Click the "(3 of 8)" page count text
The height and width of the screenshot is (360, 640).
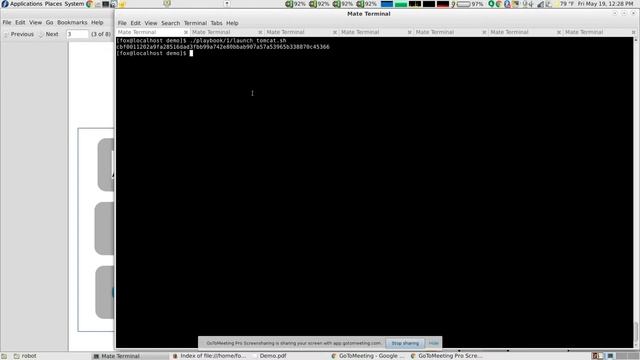tap(101, 34)
